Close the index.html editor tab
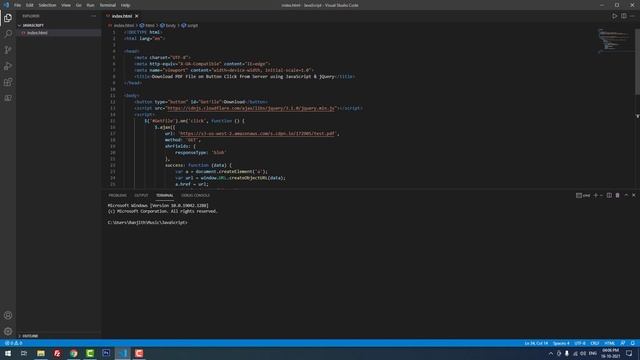The height and width of the screenshot is (360, 640). 137,16
